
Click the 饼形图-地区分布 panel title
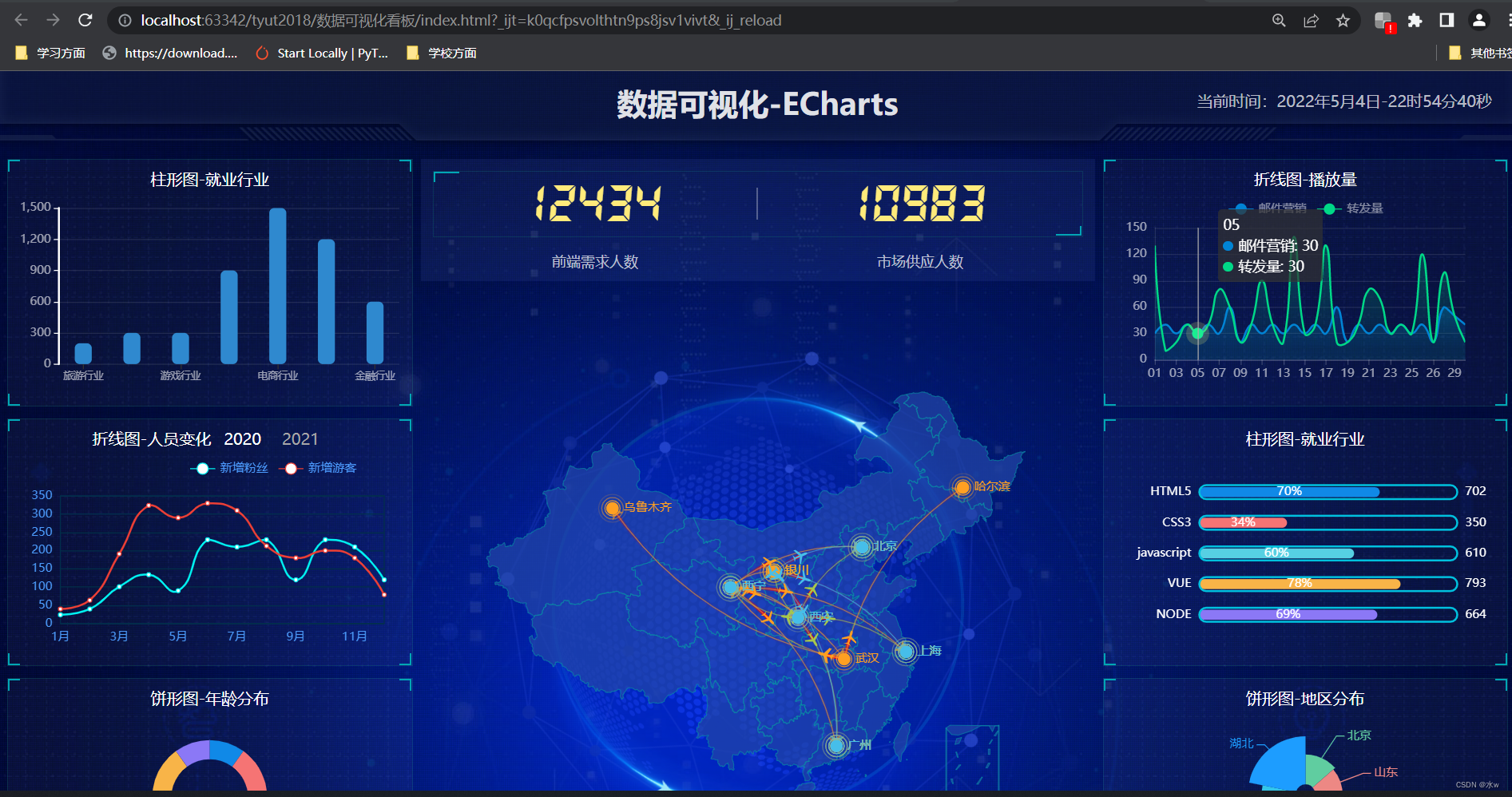[x=1305, y=699]
